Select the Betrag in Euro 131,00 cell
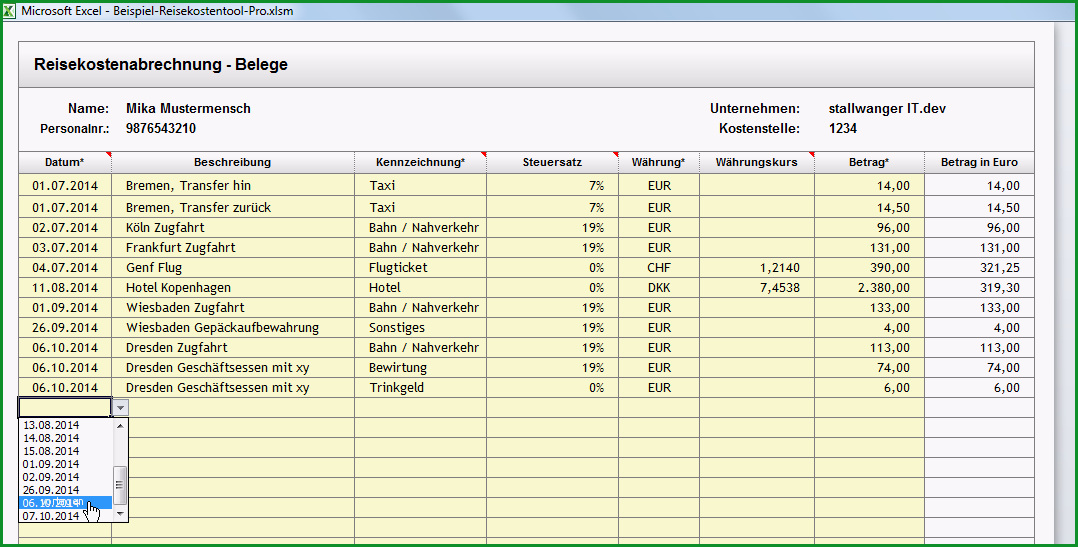This screenshot has height=547, width=1078. pyautogui.click(x=979, y=247)
